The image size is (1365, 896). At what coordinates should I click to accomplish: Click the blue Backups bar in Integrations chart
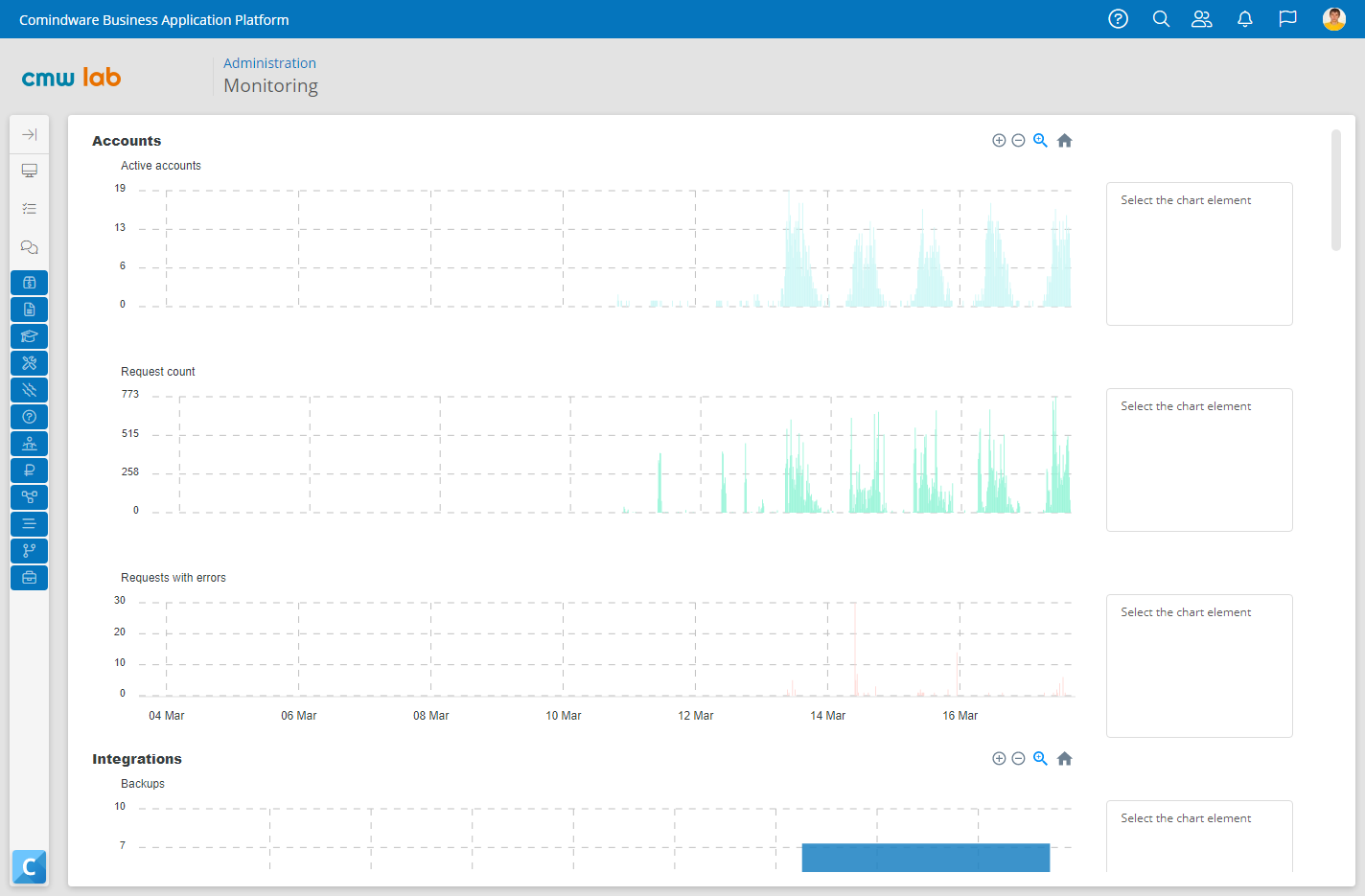926,858
